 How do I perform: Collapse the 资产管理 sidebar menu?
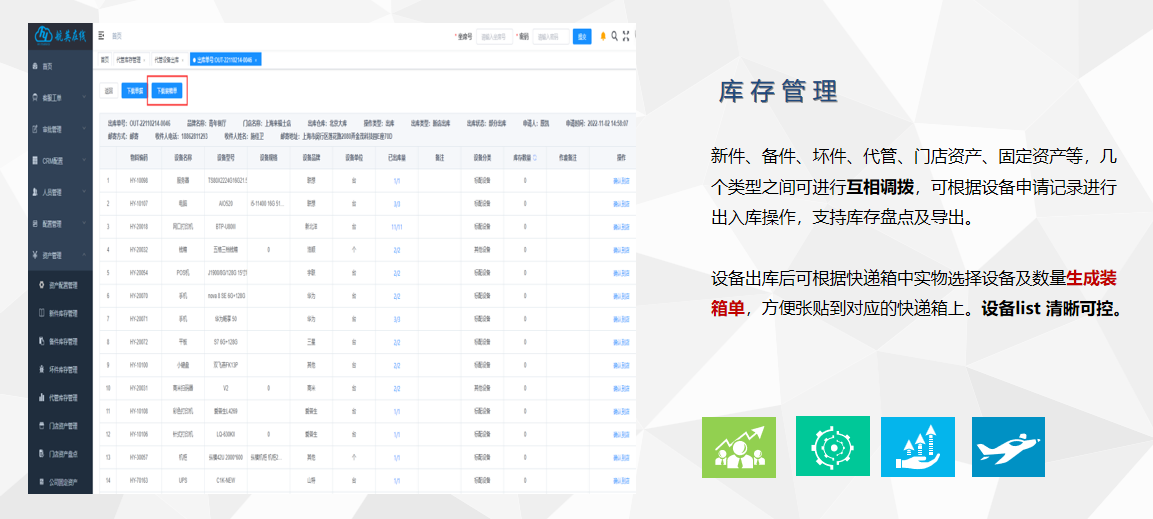point(60,255)
